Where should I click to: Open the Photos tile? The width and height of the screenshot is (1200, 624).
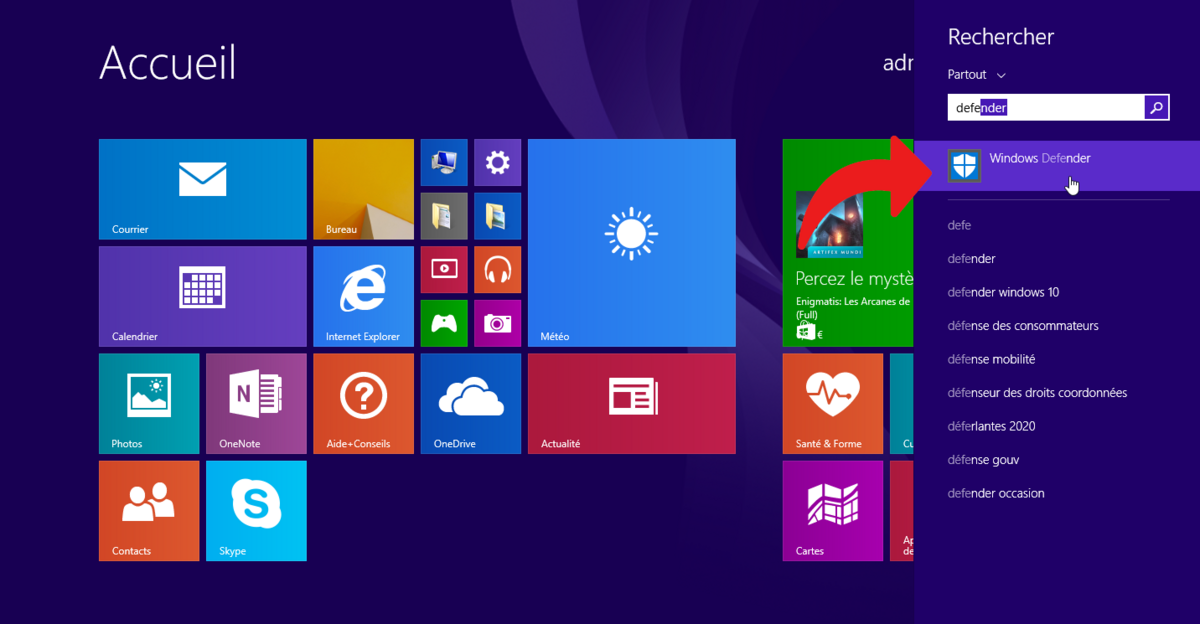149,403
